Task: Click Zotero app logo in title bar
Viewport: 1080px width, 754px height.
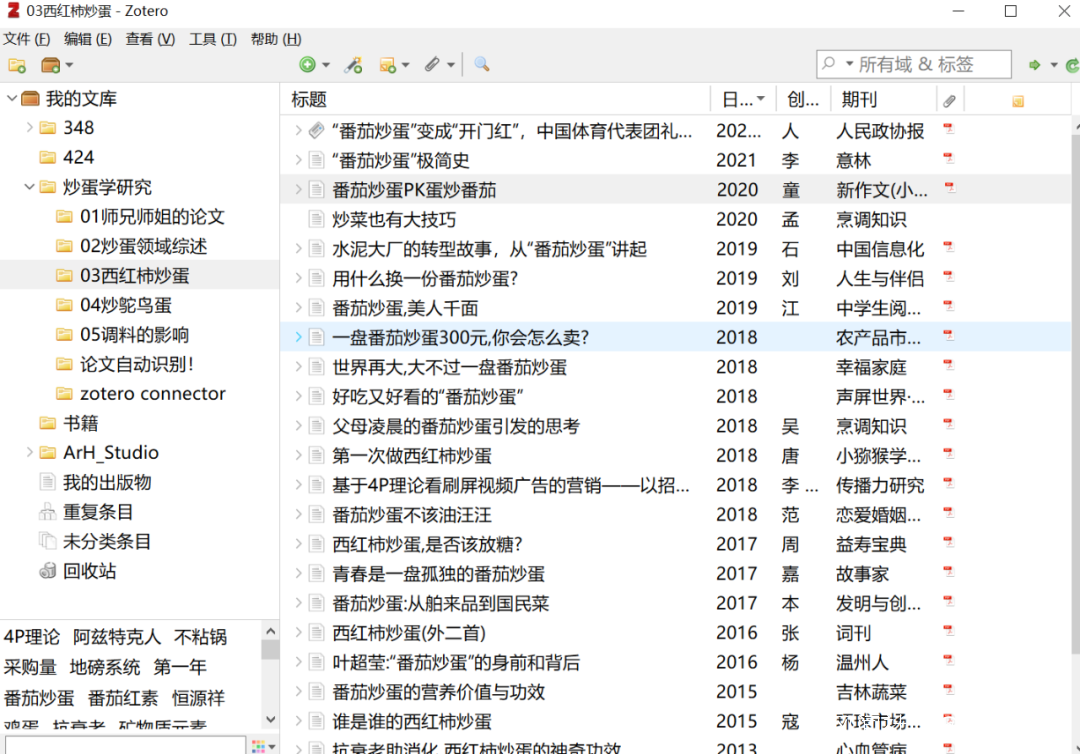Action: (13, 10)
